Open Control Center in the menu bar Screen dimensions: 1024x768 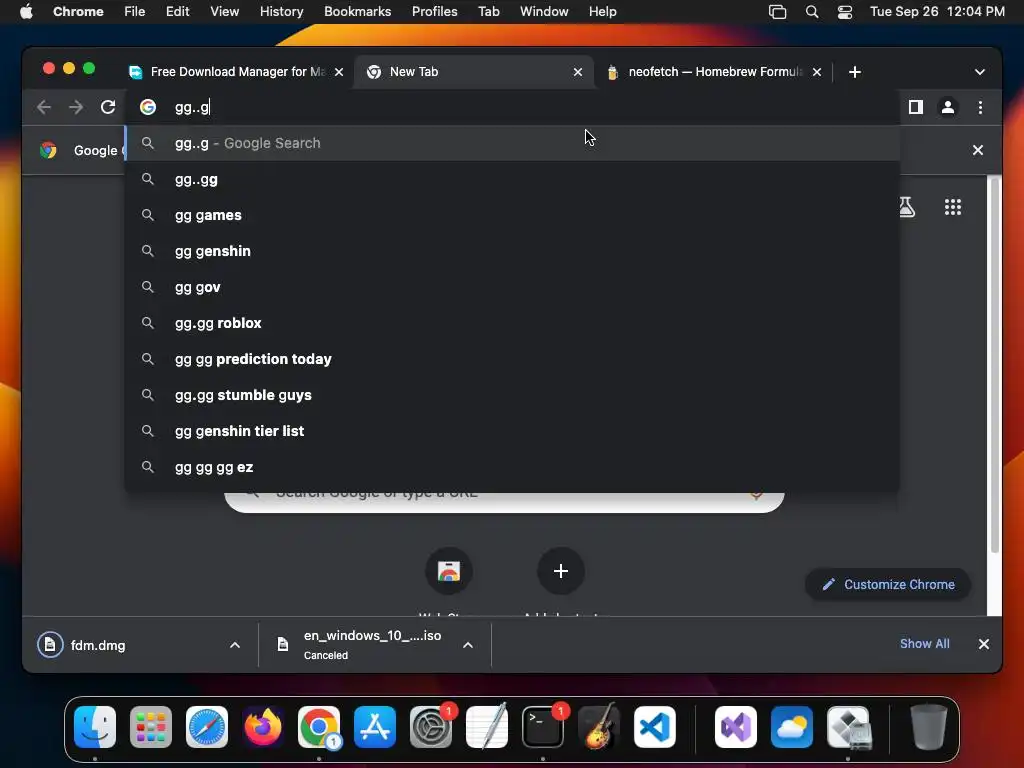click(x=844, y=12)
